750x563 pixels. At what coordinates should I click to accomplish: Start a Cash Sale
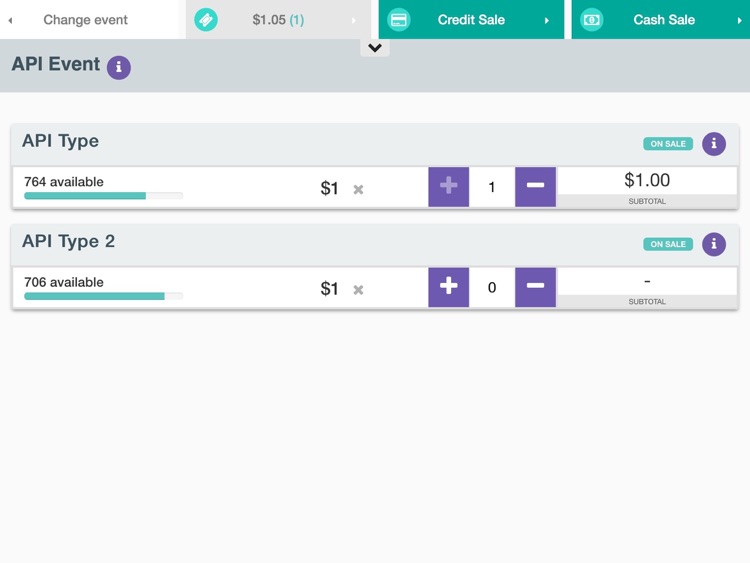(x=661, y=19)
